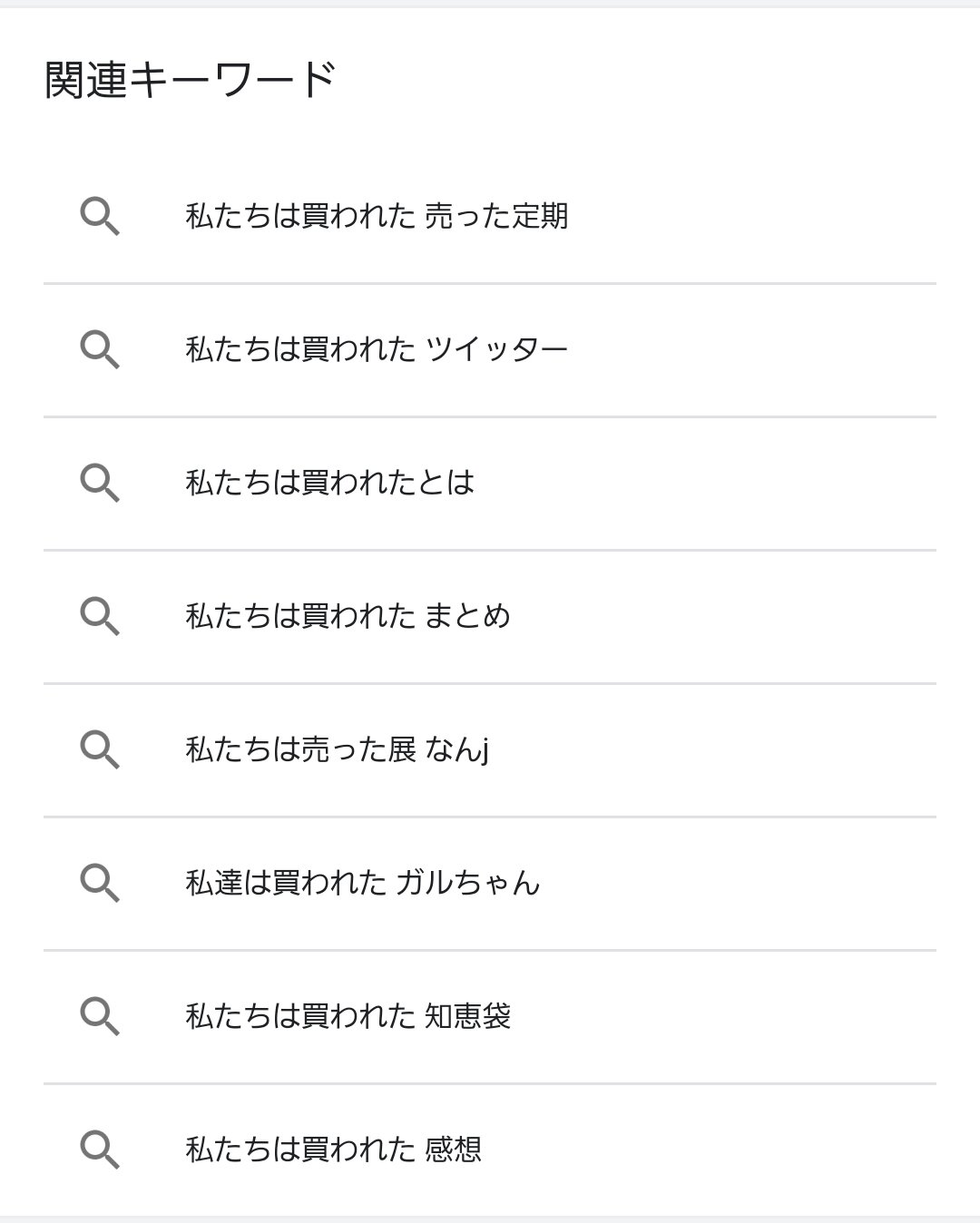The width and height of the screenshot is (980, 1223).
Task: Select magnifier icon beside まとめ suggestion
Action: pos(100,617)
